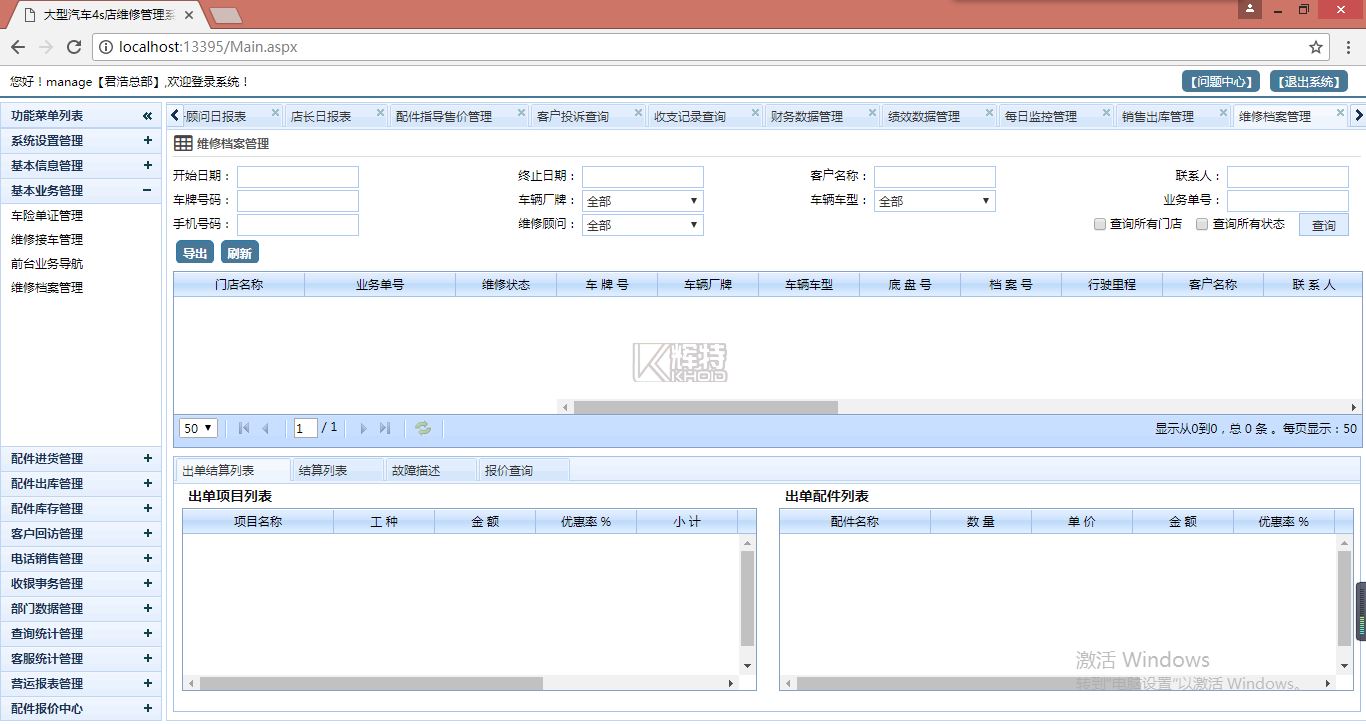Click the 查询 button

1323,225
